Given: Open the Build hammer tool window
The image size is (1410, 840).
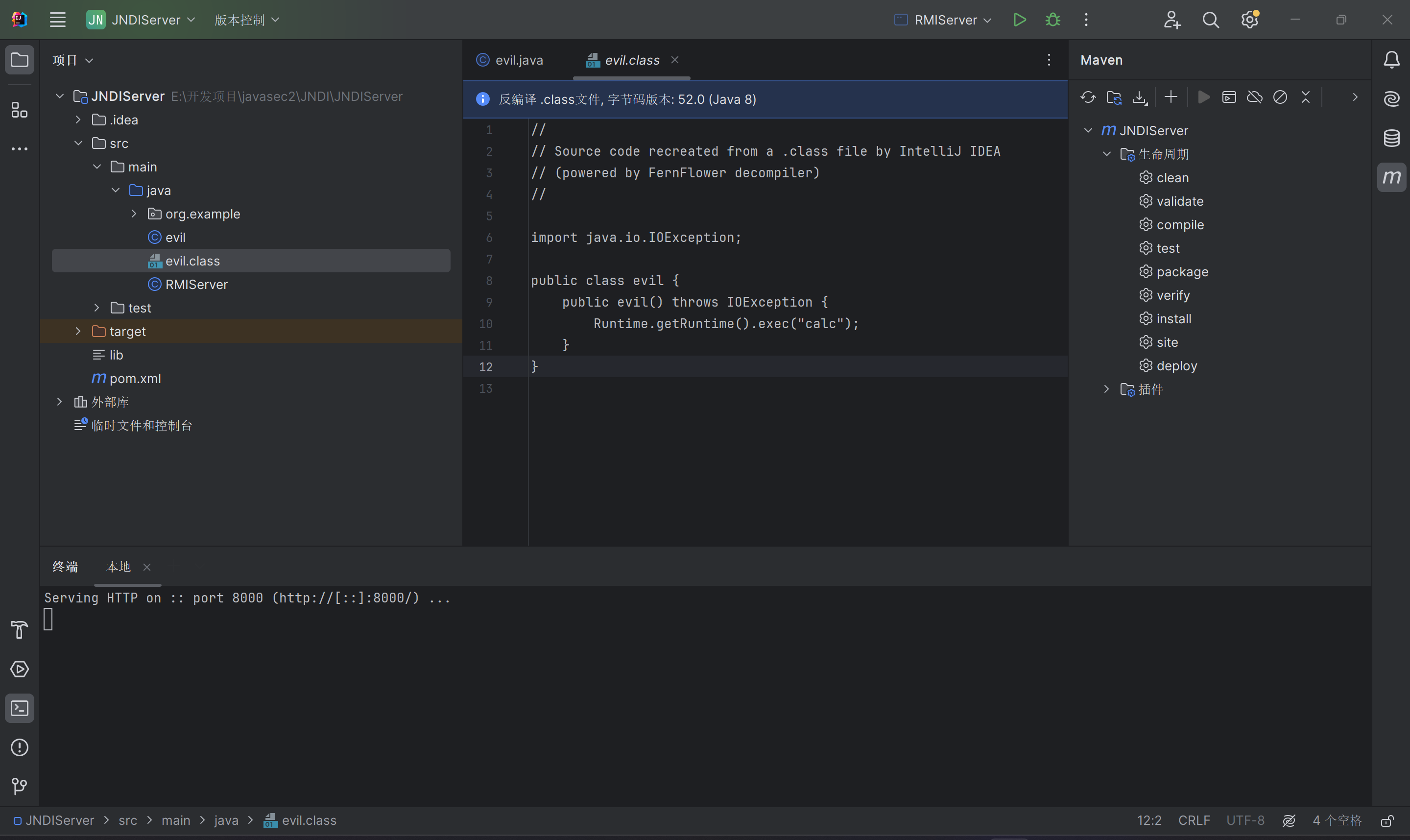Looking at the screenshot, I should (x=19, y=629).
